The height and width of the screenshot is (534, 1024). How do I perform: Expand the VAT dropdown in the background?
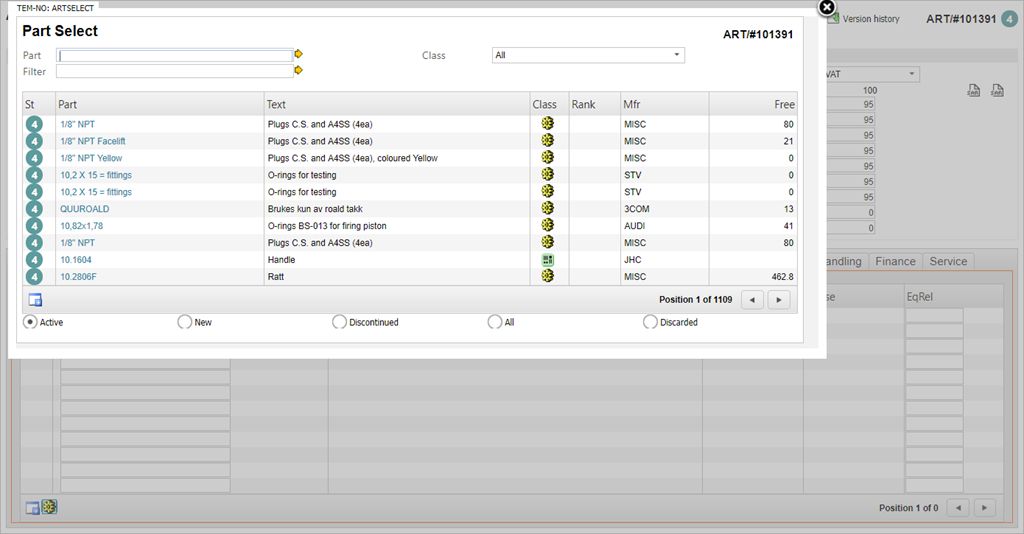tap(912, 74)
